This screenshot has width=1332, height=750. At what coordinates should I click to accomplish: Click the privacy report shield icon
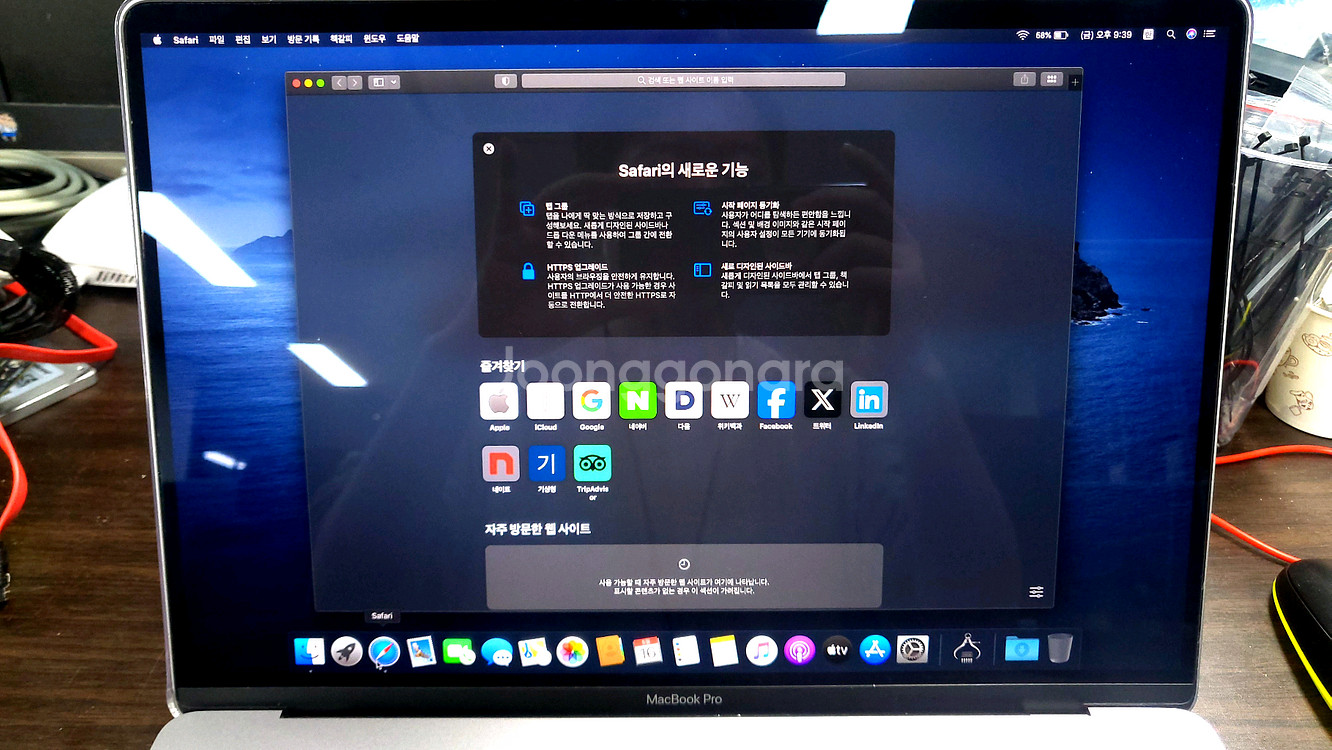pos(506,81)
